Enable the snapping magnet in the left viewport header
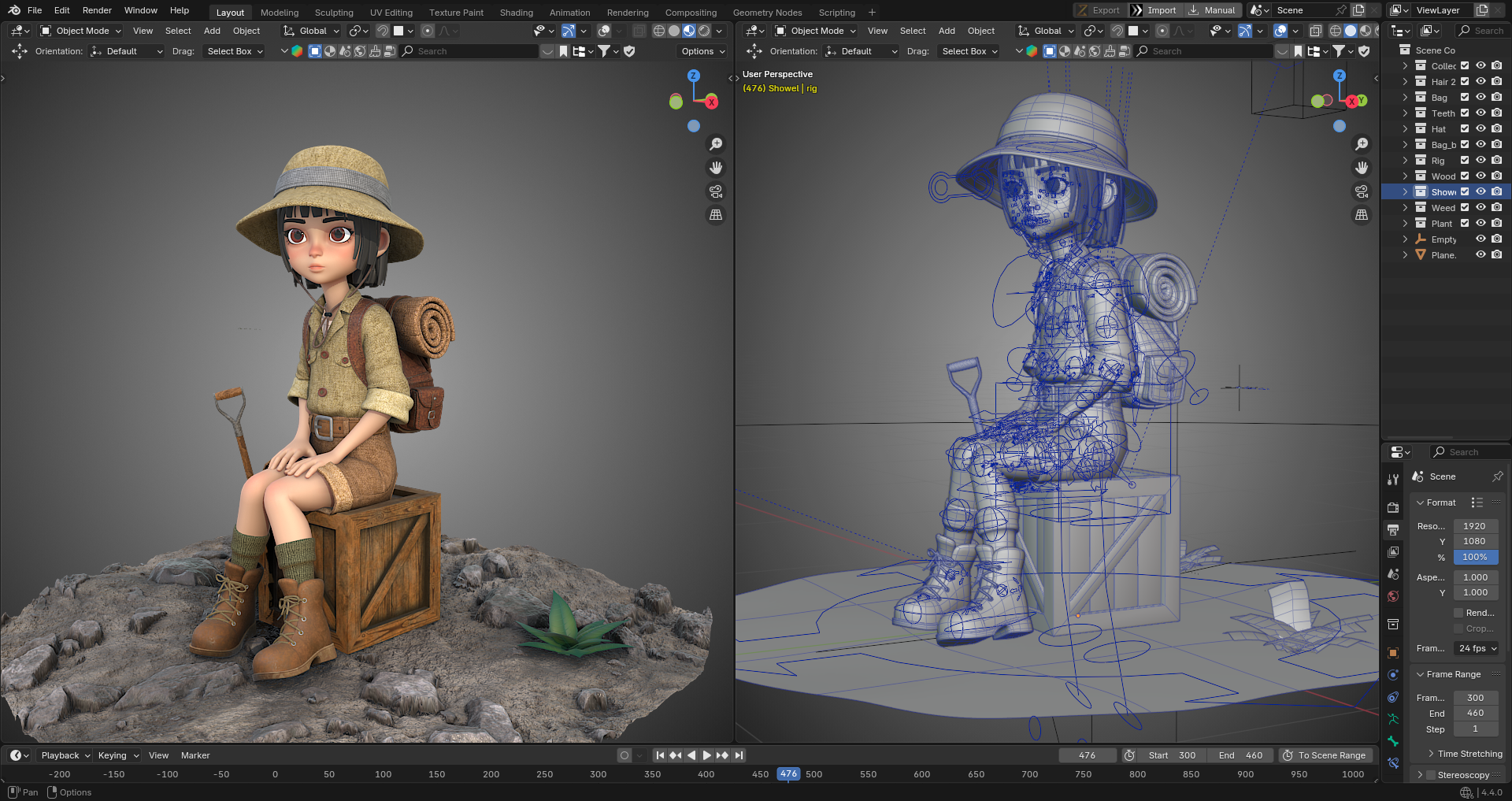This screenshot has height=801, width=1512. pyautogui.click(x=384, y=31)
